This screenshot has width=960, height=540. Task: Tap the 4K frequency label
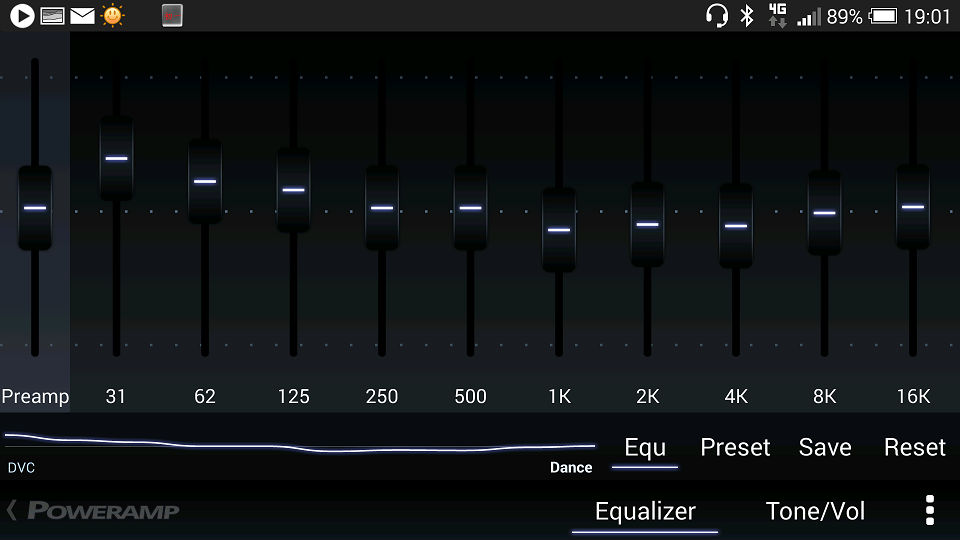tap(737, 397)
